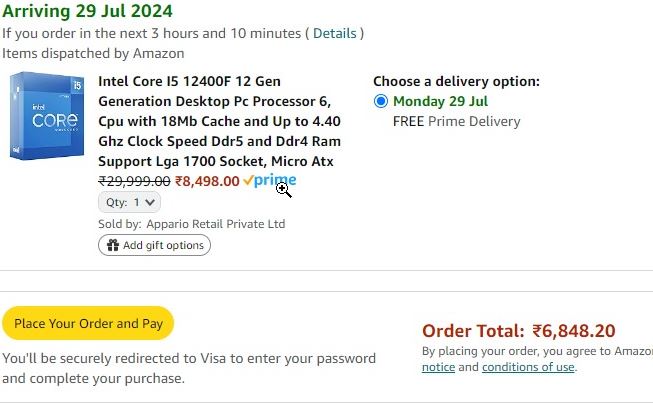653x403 pixels.
Task: Click the Intel Core i5 box image
Action: [x=47, y=116]
